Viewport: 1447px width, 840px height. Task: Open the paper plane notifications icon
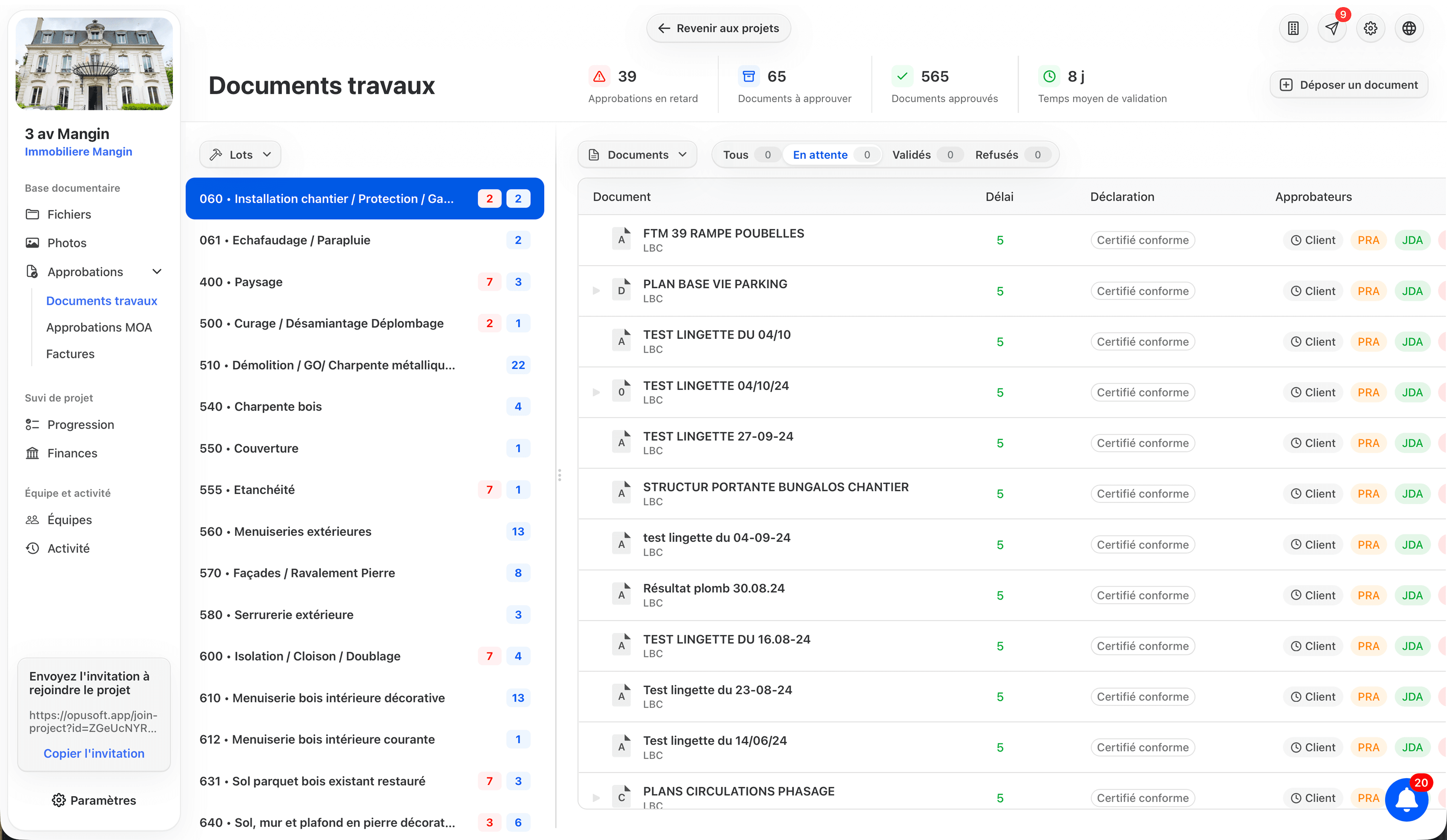click(1332, 28)
